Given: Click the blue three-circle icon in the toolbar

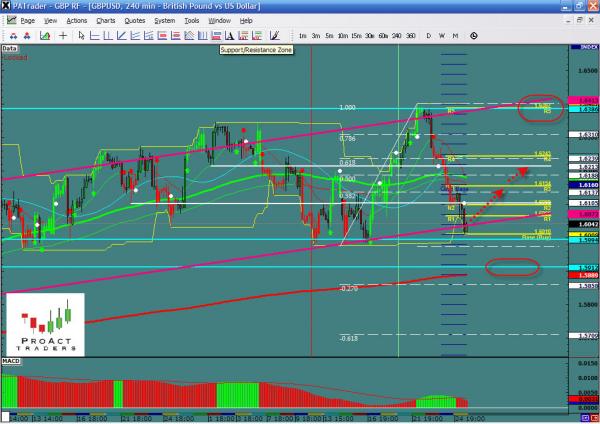Looking at the screenshot, I should (13, 36).
